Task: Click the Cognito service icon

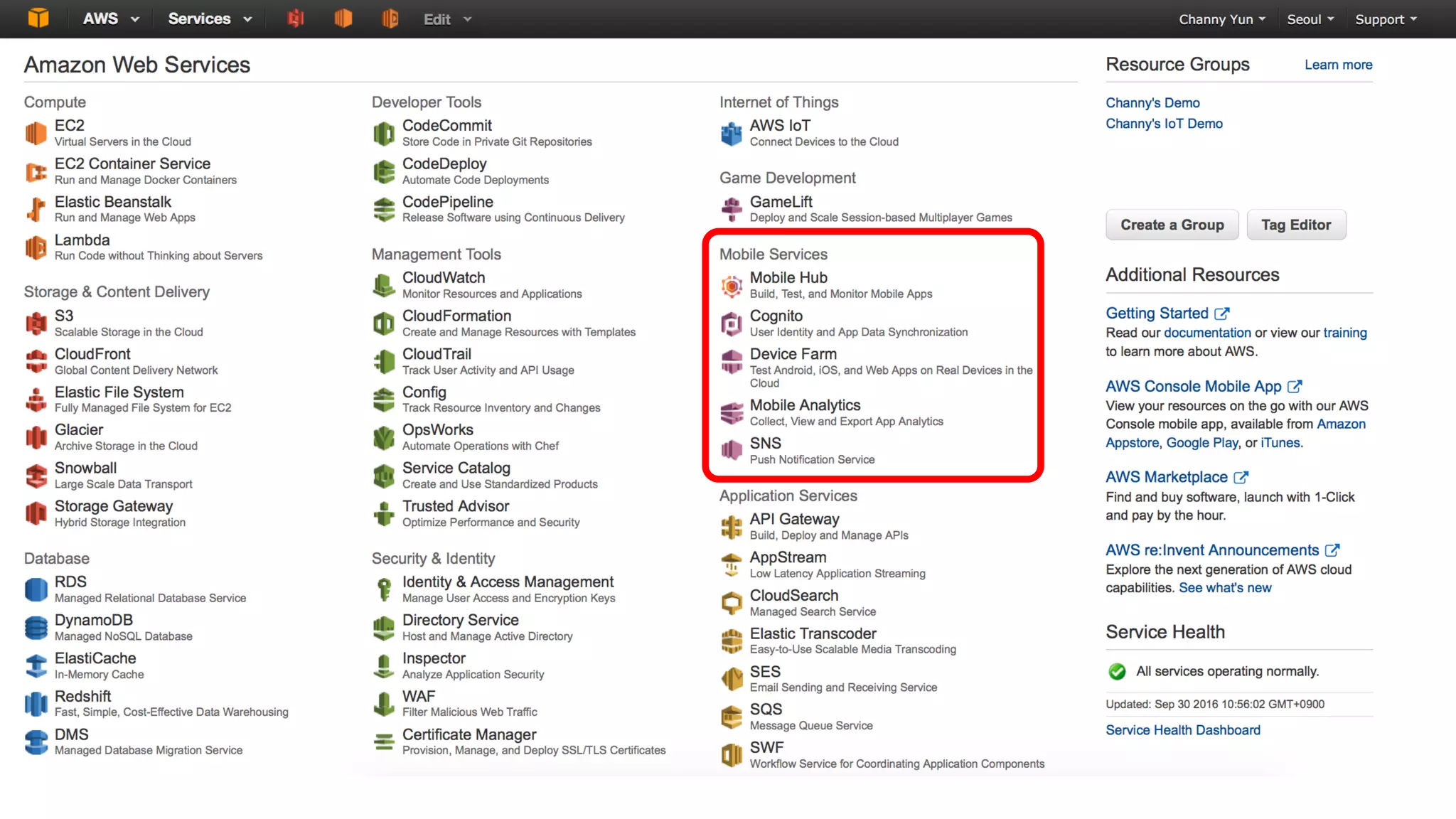Action: (732, 323)
